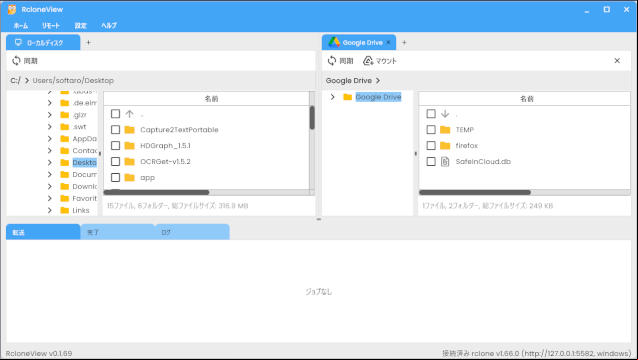The width and height of the screenshot is (638, 360).
Task: Close the Google Drive panel with X
Action: point(617,61)
